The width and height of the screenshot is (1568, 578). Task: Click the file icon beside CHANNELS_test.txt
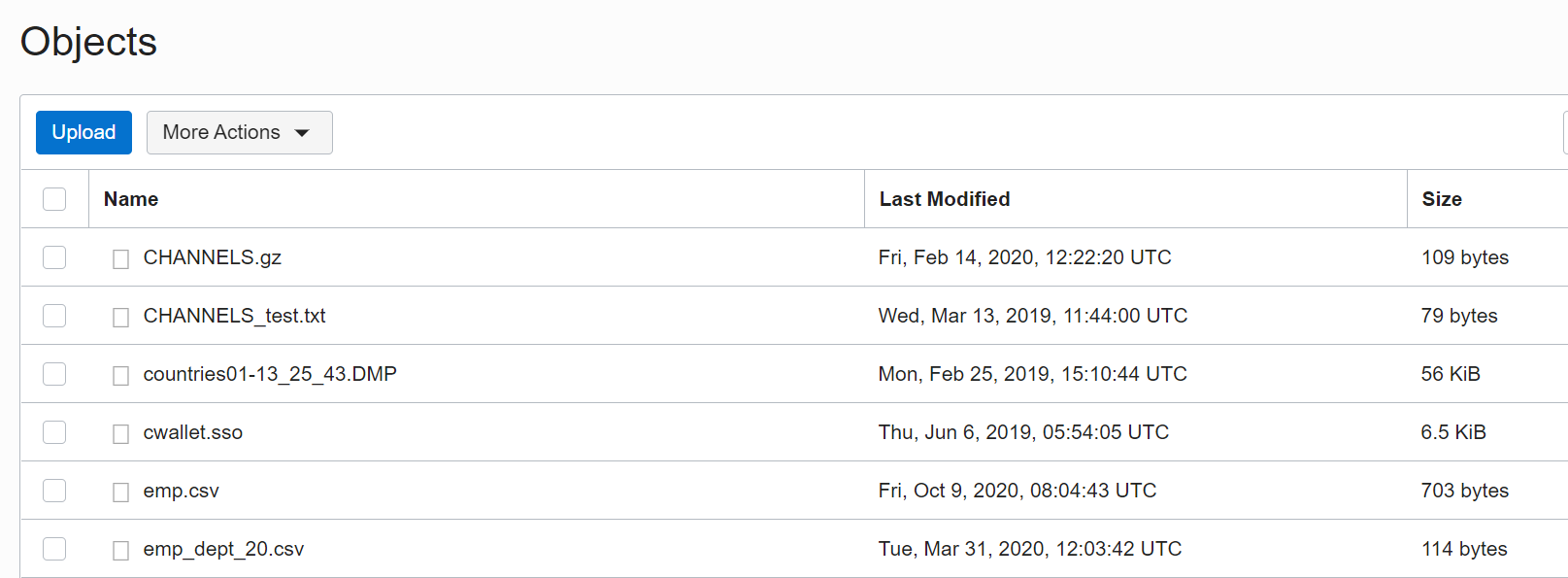pyautogui.click(x=120, y=317)
